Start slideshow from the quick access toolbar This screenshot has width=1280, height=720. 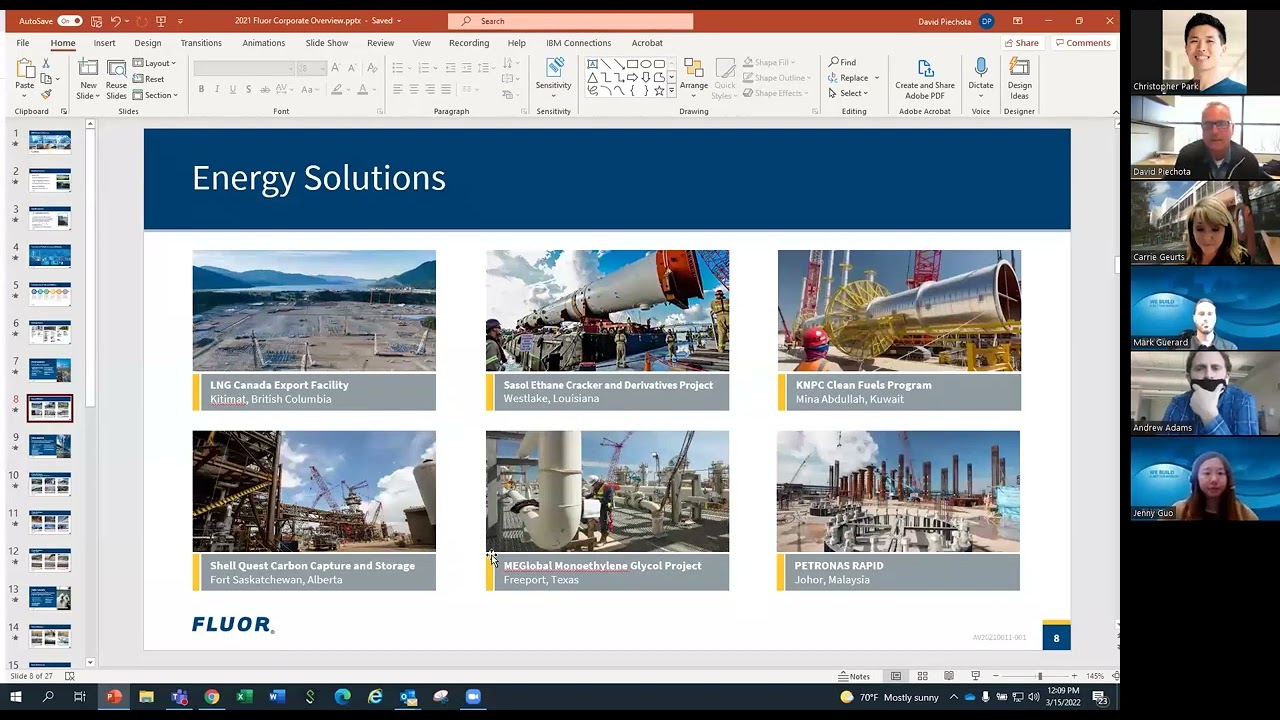tap(160, 21)
